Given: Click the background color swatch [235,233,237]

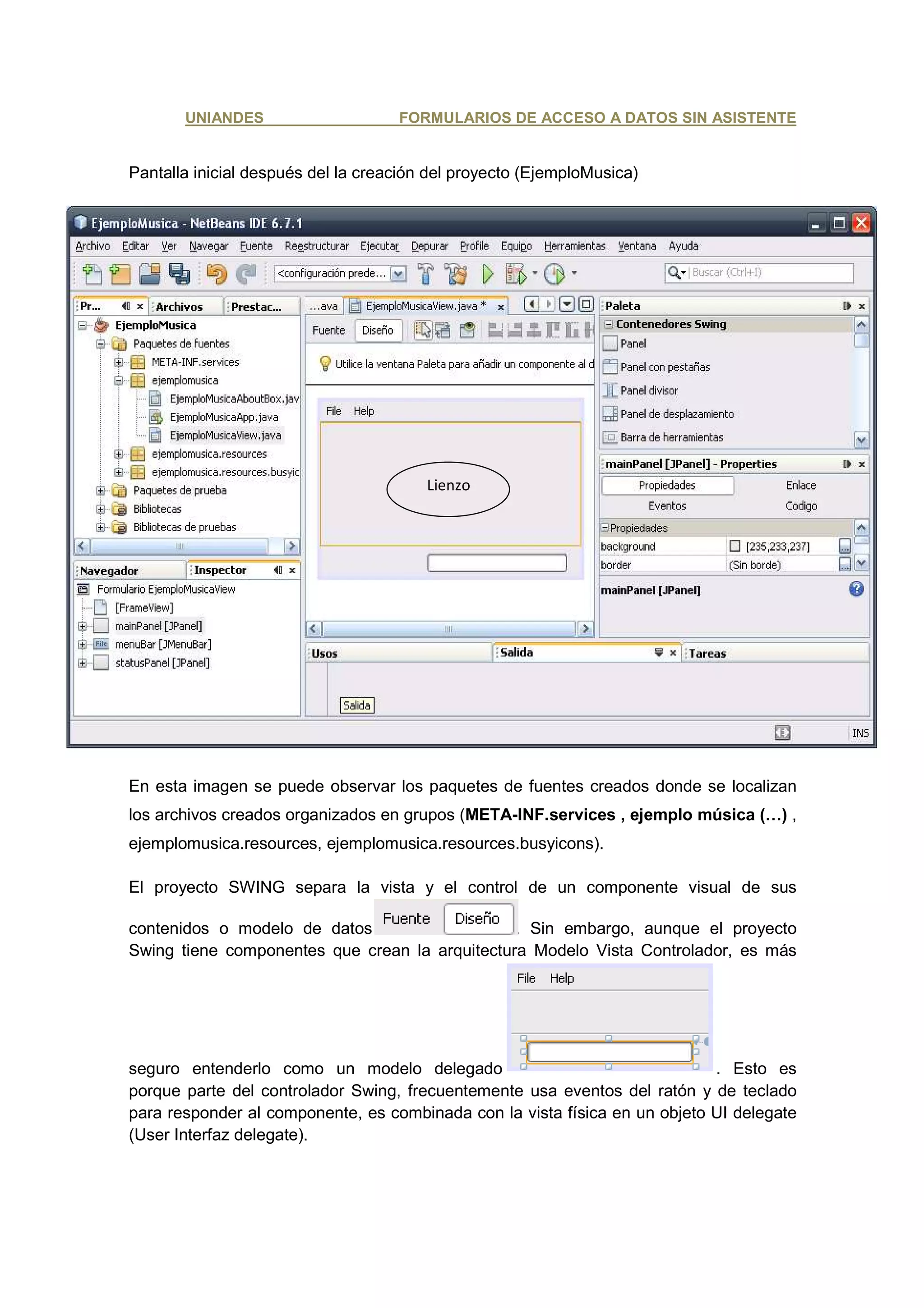Looking at the screenshot, I should [x=735, y=546].
